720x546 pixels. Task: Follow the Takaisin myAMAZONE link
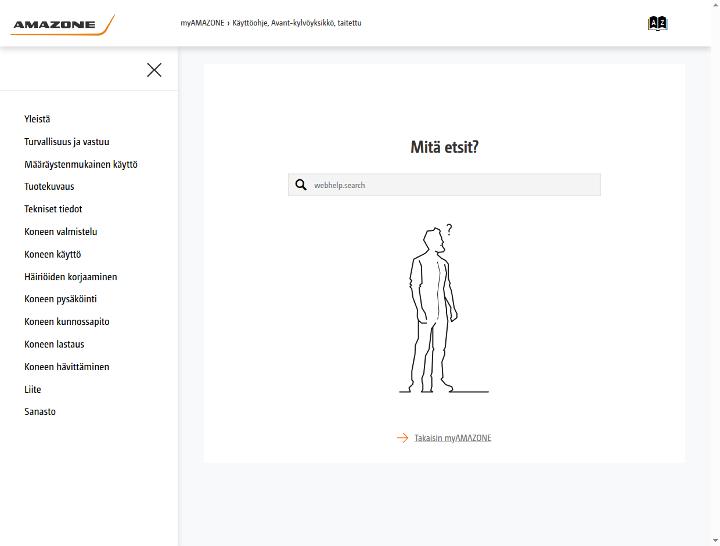[x=453, y=438]
